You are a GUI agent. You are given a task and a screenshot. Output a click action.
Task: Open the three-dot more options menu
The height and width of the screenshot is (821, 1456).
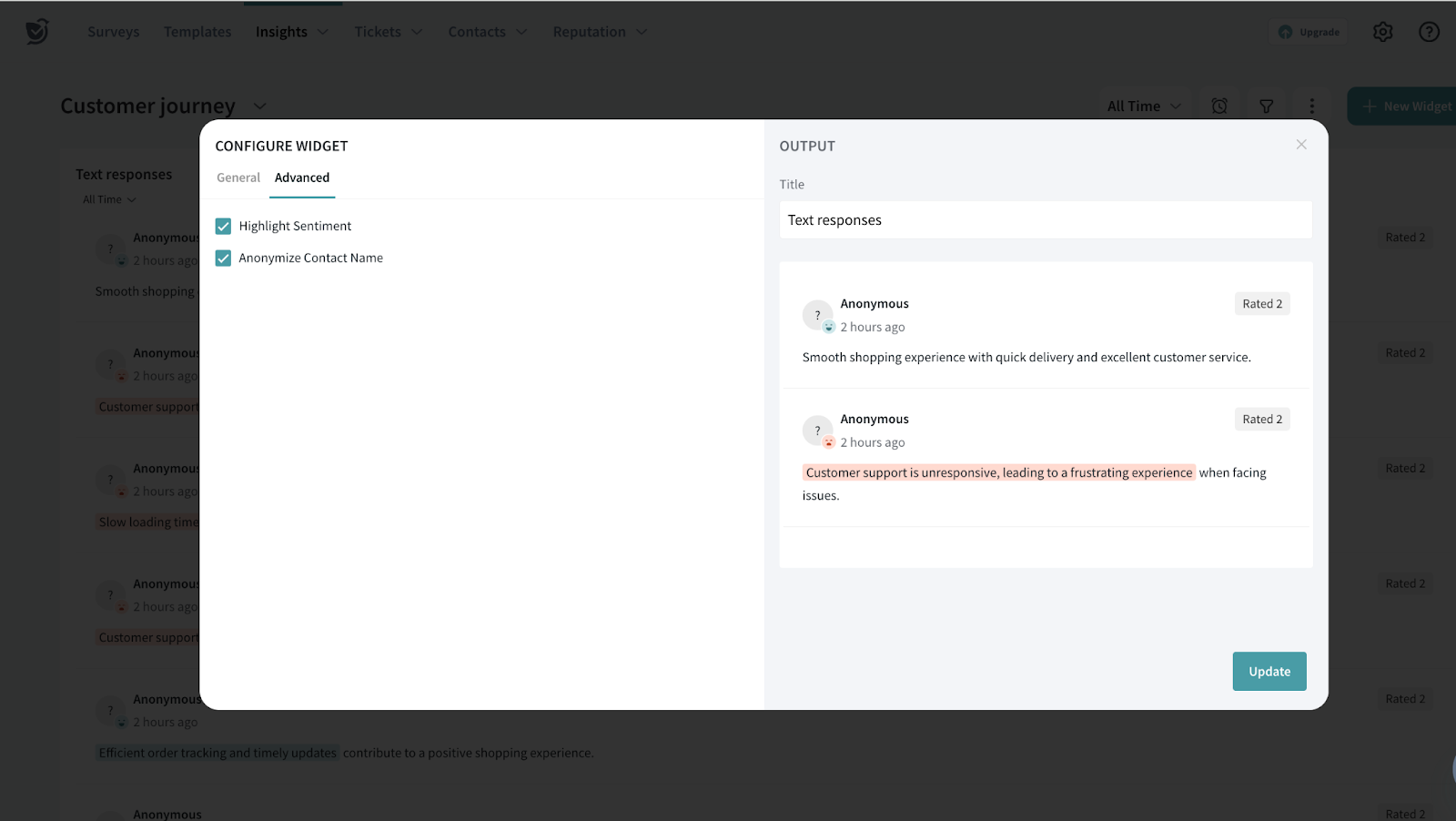1311,106
